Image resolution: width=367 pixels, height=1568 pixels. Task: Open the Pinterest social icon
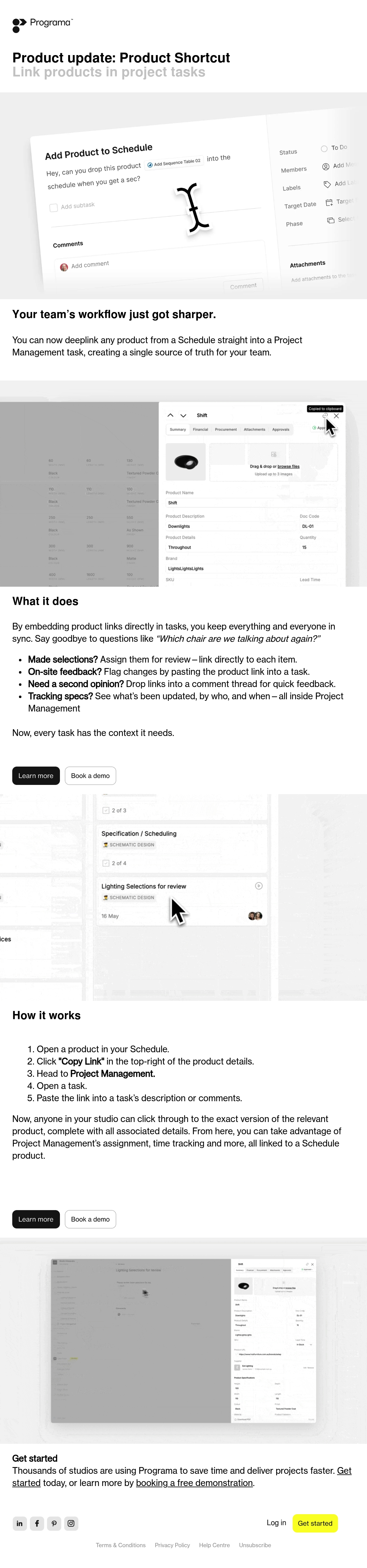click(54, 1523)
